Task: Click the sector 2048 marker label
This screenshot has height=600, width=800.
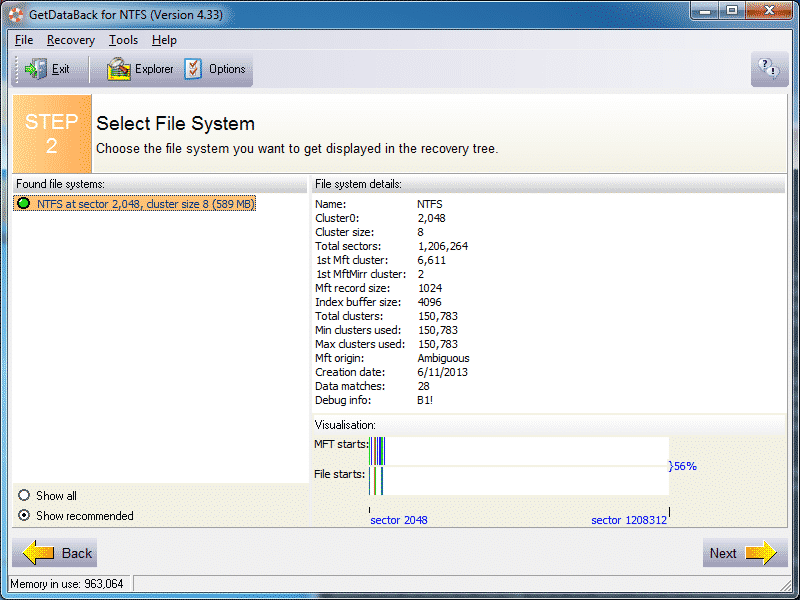Action: point(398,520)
